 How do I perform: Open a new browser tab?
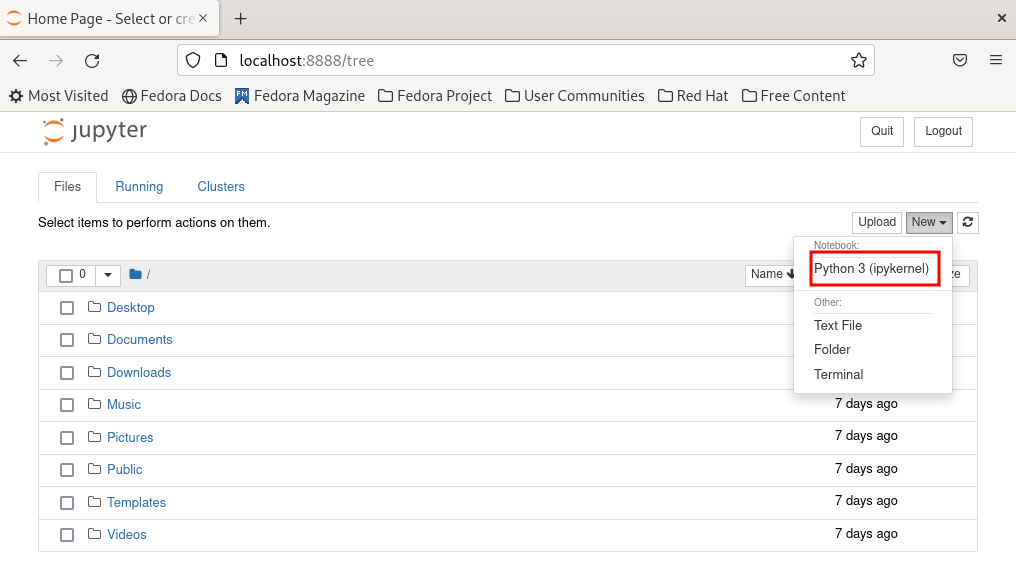(240, 19)
